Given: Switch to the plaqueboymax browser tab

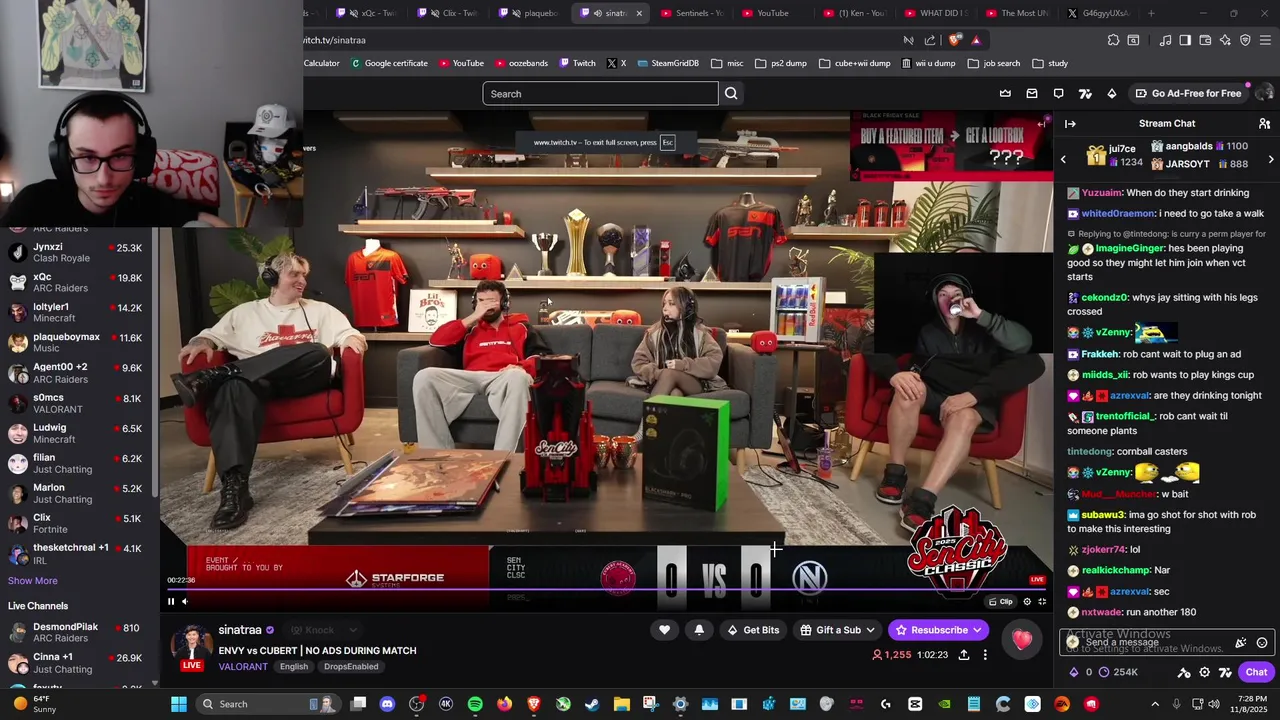Looking at the screenshot, I should pos(532,13).
